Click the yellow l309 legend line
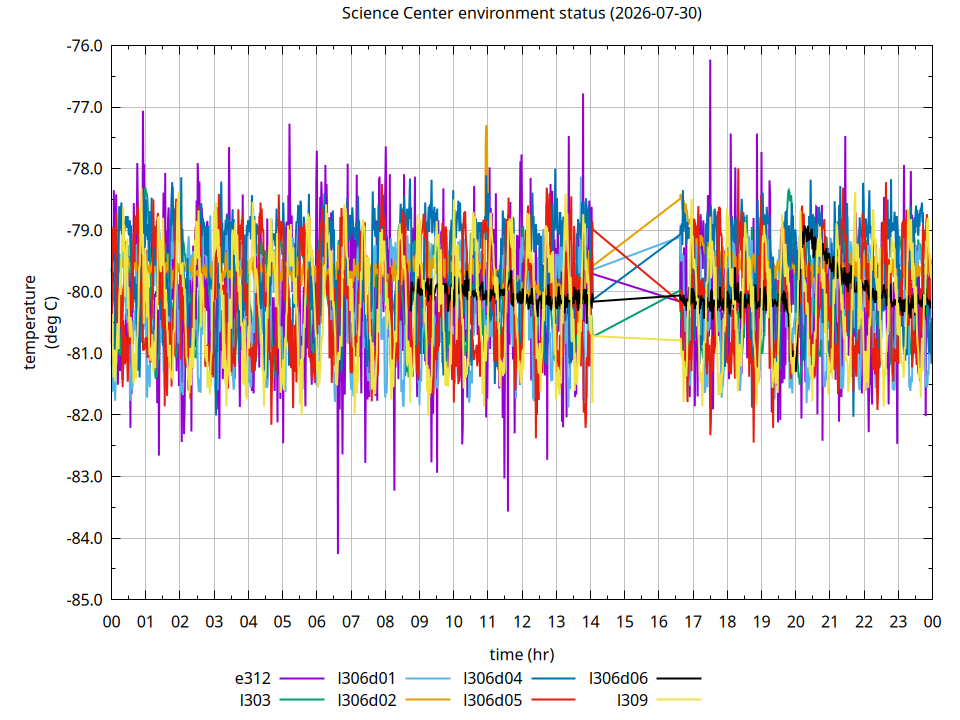This screenshot has width=960, height=720. tap(679, 700)
